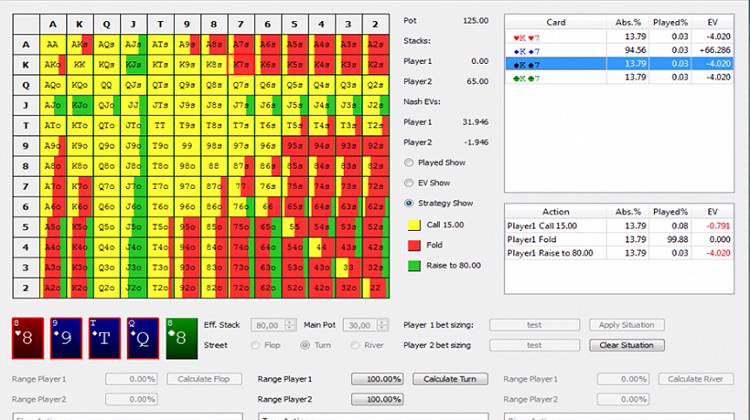Click the Ten of diamonds board card
The height and width of the screenshot is (420, 750).
point(99,338)
